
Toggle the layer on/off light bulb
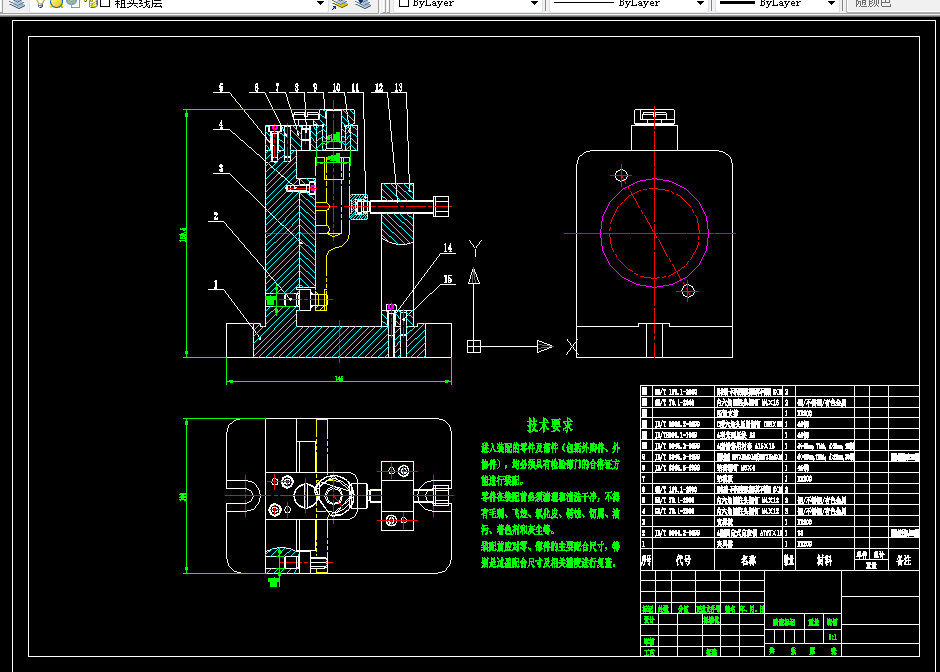pyautogui.click(x=40, y=3)
